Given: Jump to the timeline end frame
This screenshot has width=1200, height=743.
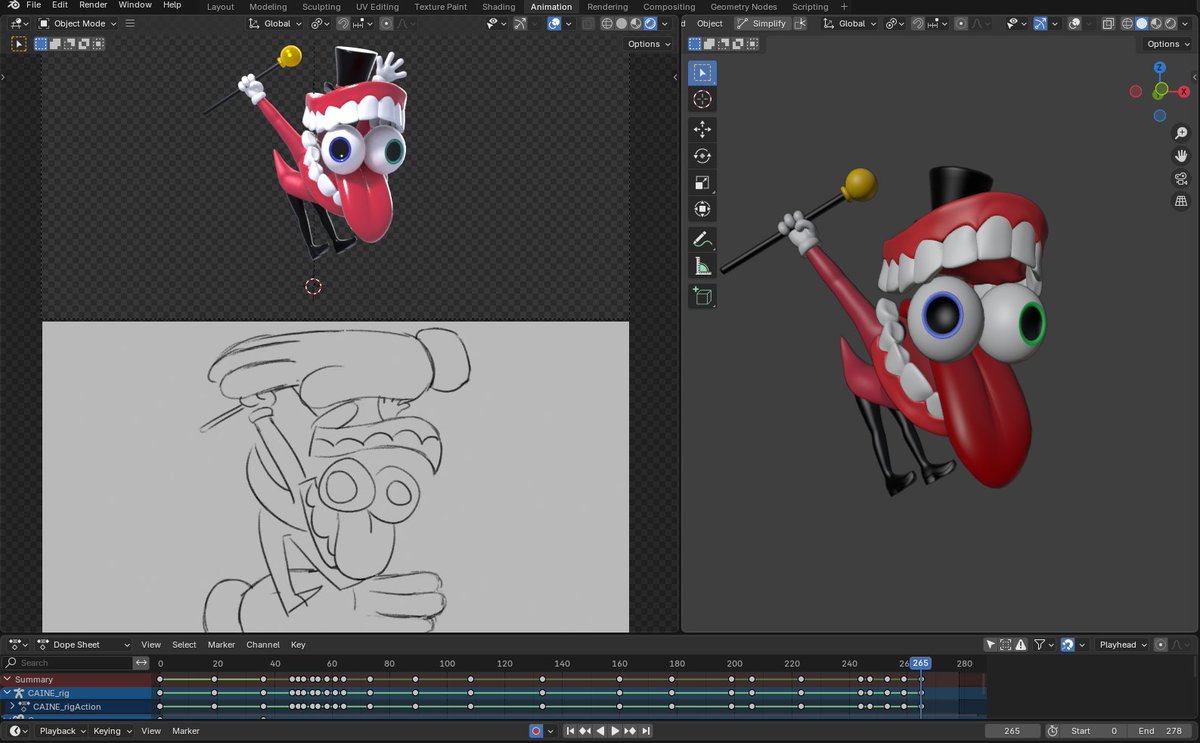Looking at the screenshot, I should coord(646,731).
